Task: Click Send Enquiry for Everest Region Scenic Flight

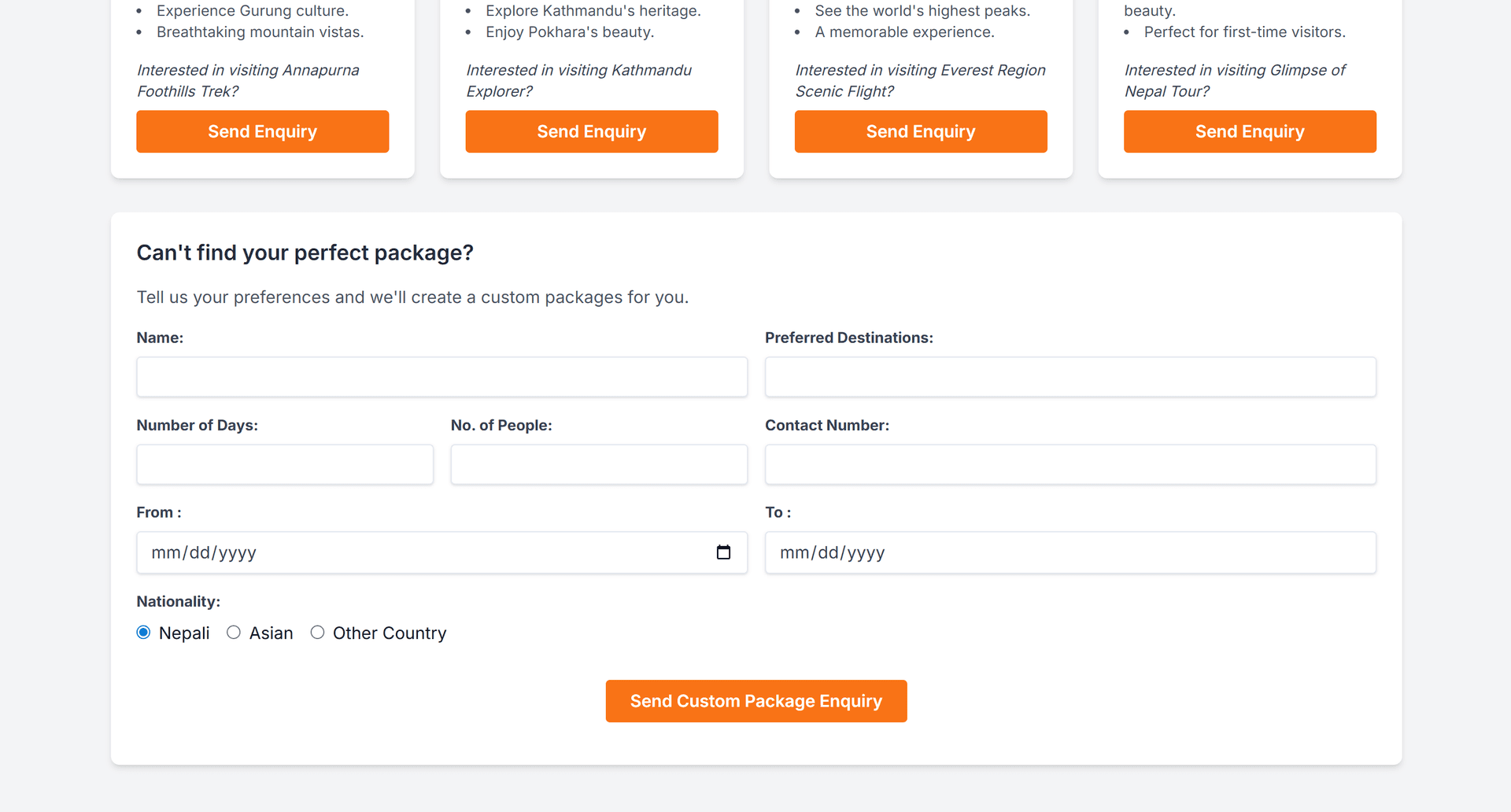Action: (920, 131)
